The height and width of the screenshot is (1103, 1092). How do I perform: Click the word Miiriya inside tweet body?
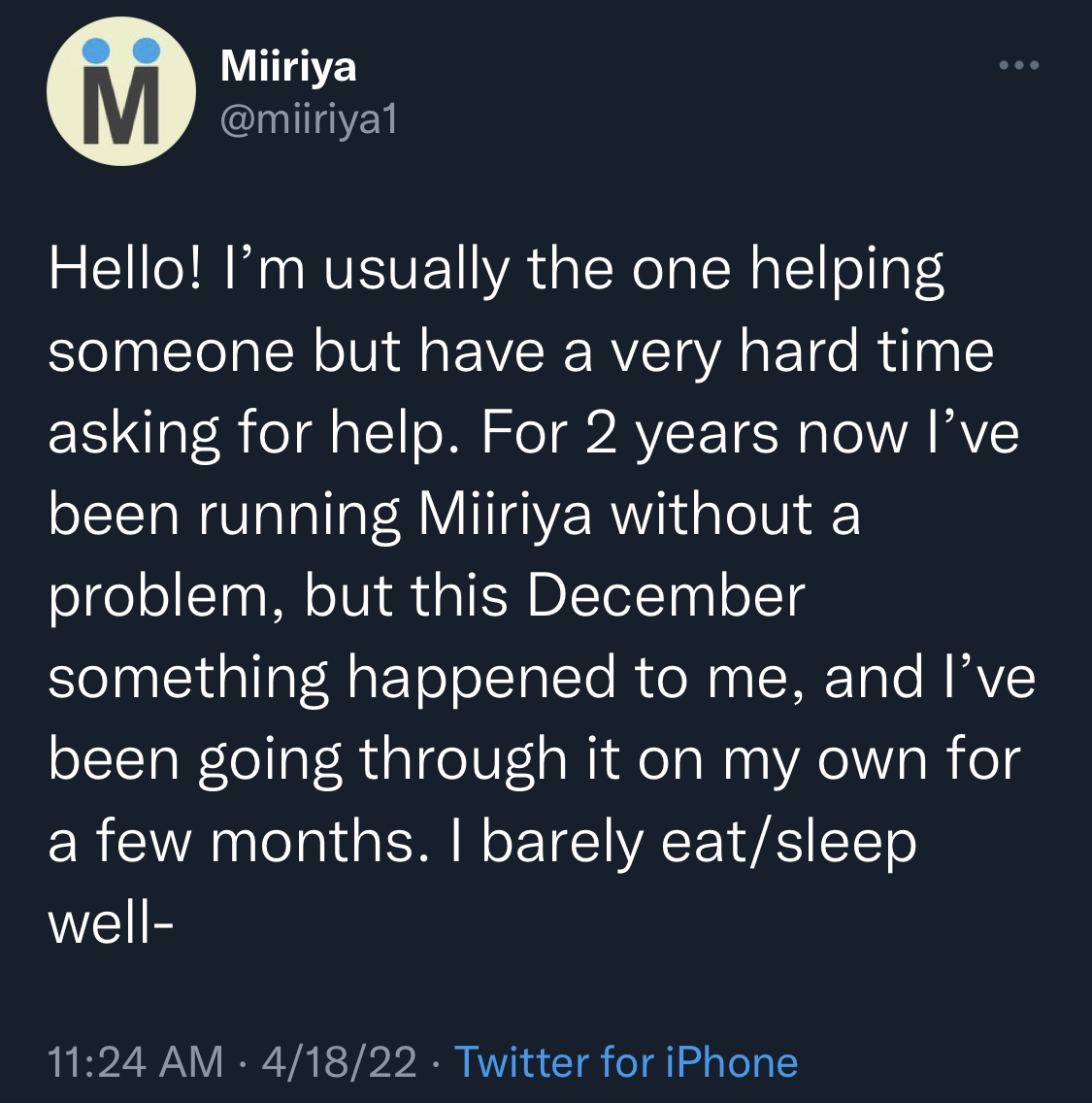(x=505, y=515)
